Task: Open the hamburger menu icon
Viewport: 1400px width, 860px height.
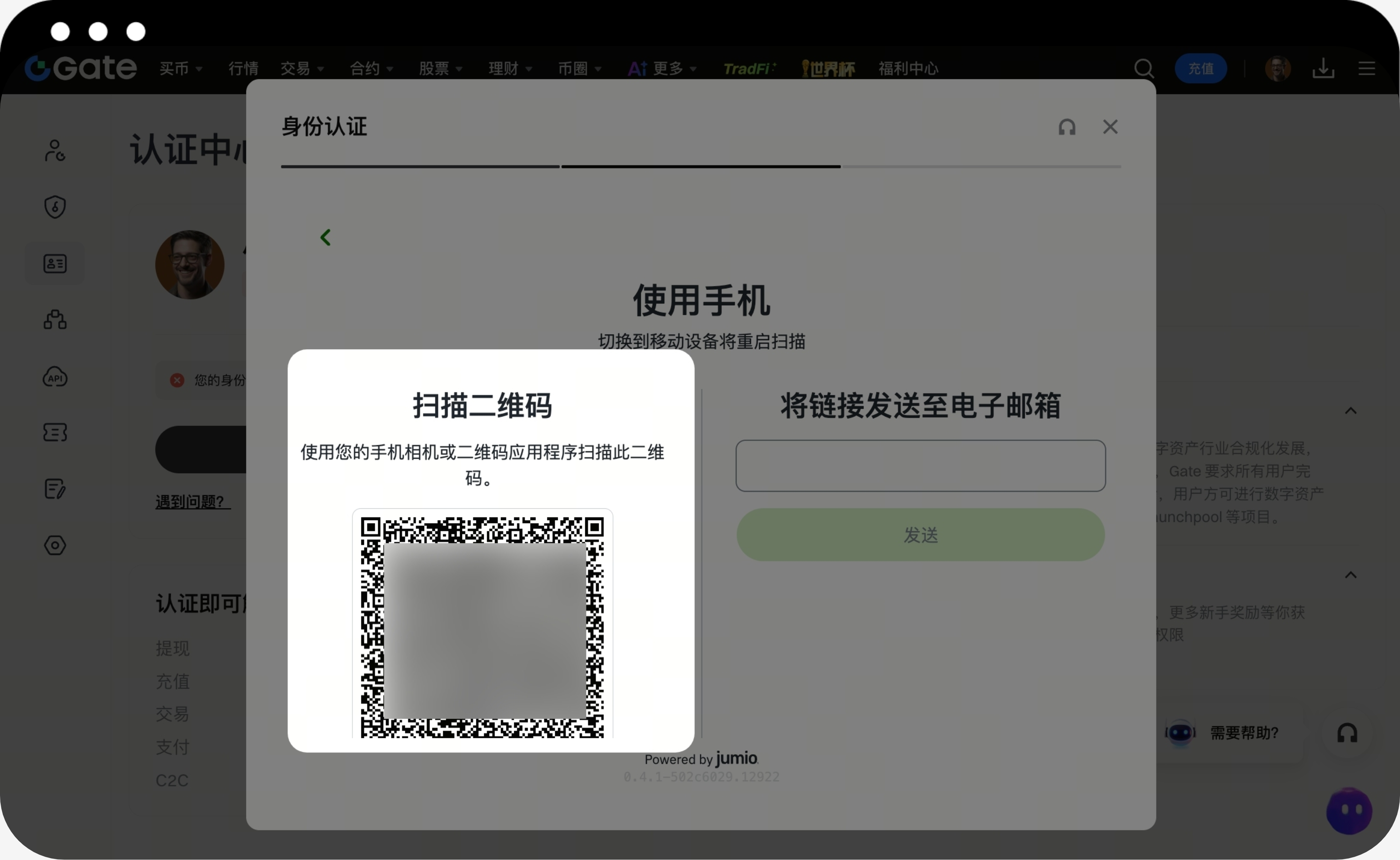Action: [x=1366, y=69]
